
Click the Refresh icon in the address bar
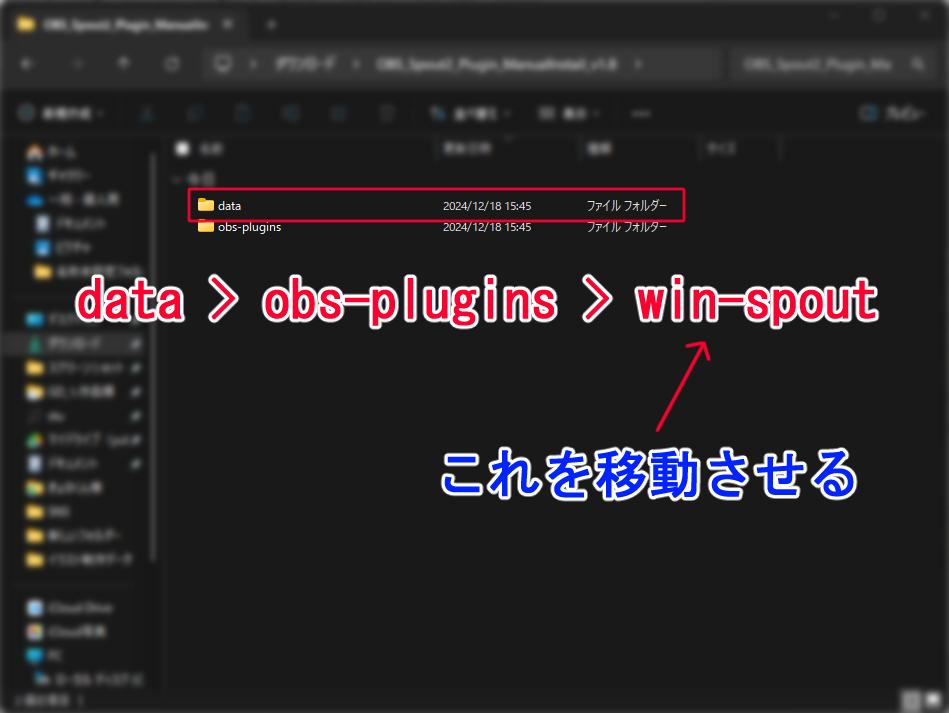click(172, 63)
